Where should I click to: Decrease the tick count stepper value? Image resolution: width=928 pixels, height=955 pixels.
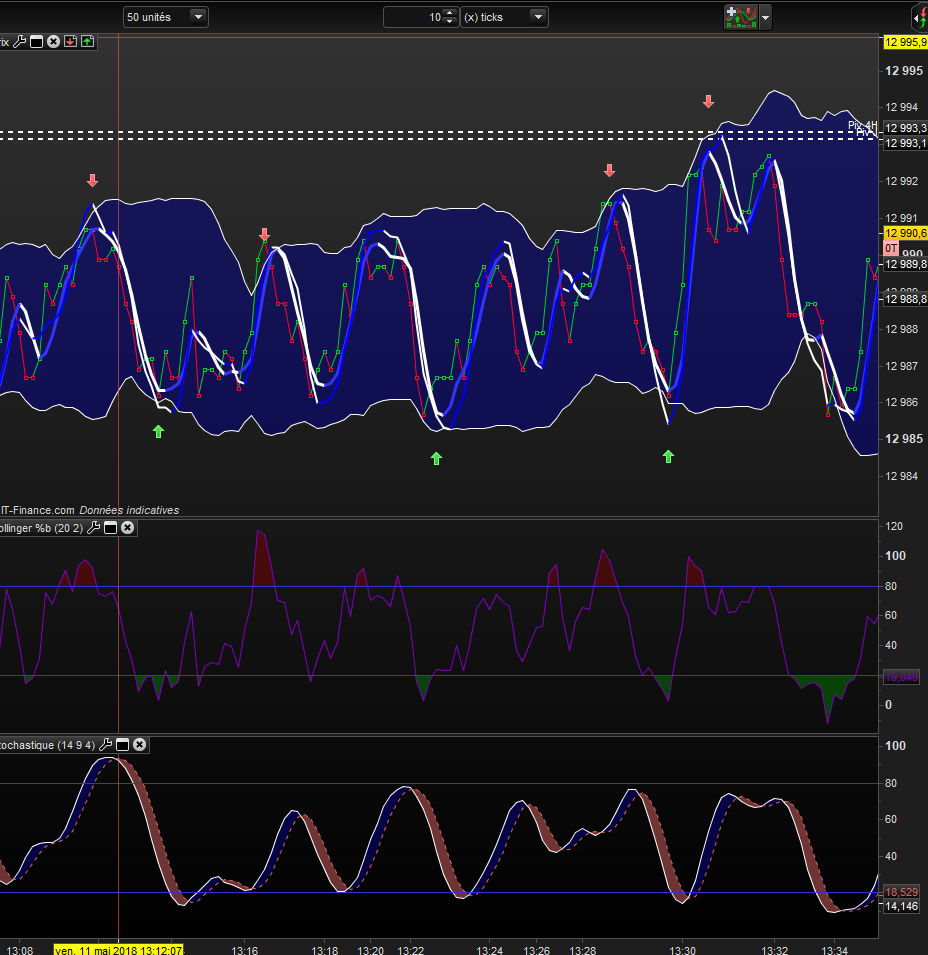(449, 21)
